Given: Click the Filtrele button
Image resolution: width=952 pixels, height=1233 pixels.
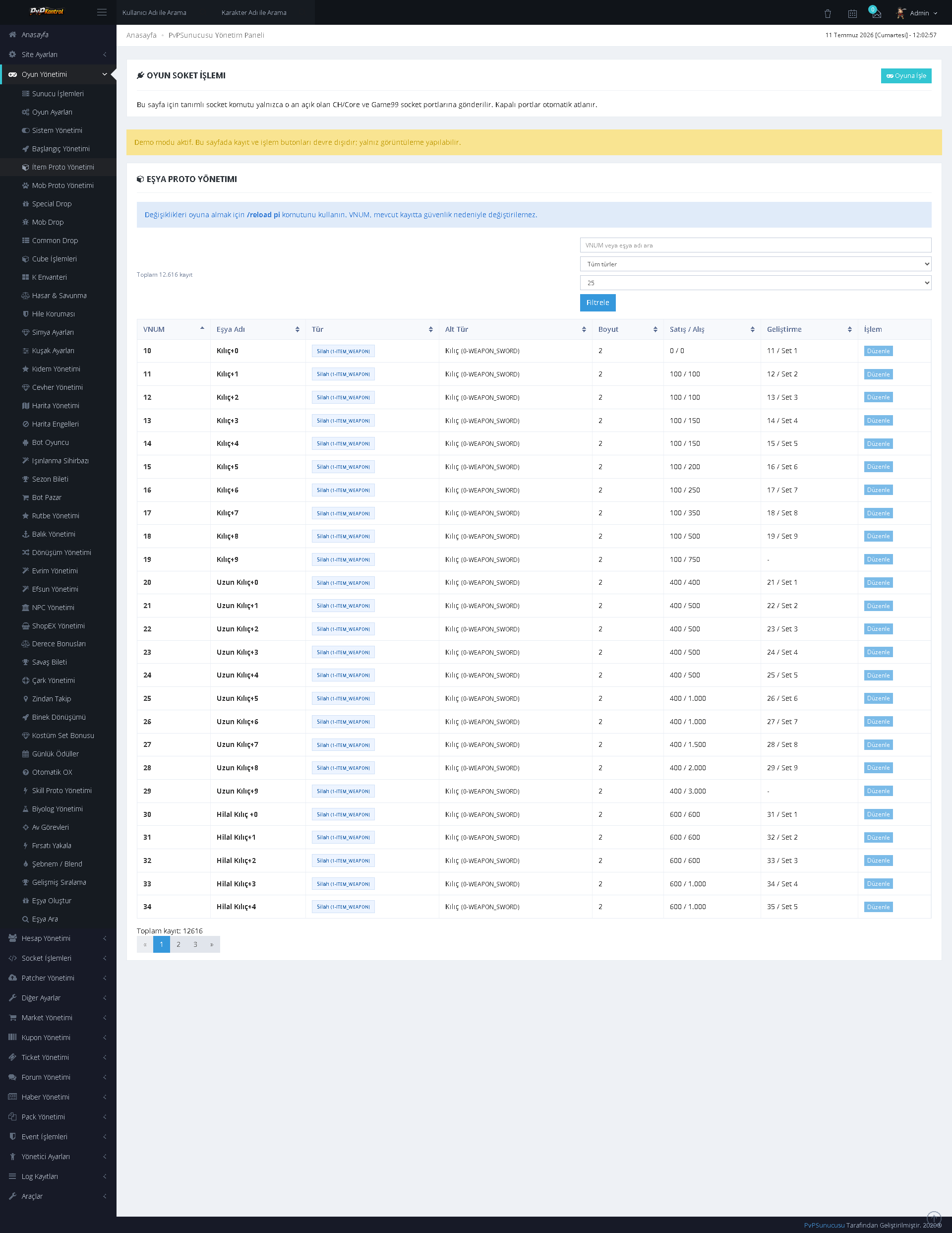Looking at the screenshot, I should click(x=597, y=303).
